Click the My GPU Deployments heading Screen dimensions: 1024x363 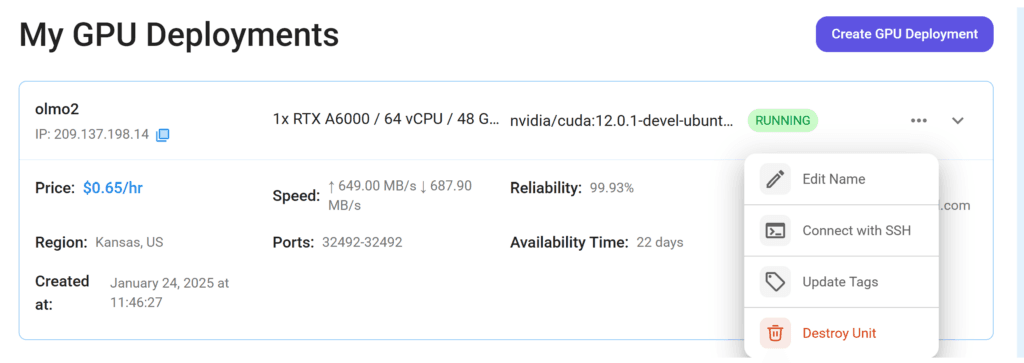[179, 35]
